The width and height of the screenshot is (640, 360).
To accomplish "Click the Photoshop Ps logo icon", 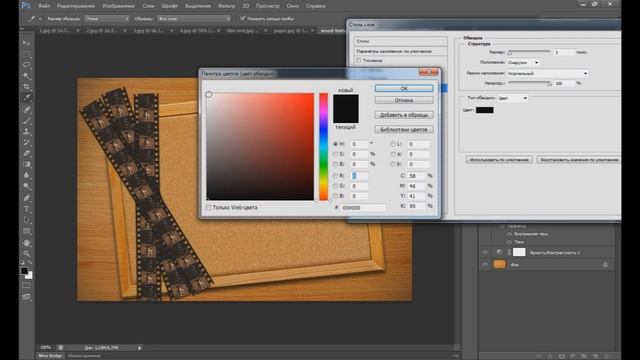I will [26, 5].
